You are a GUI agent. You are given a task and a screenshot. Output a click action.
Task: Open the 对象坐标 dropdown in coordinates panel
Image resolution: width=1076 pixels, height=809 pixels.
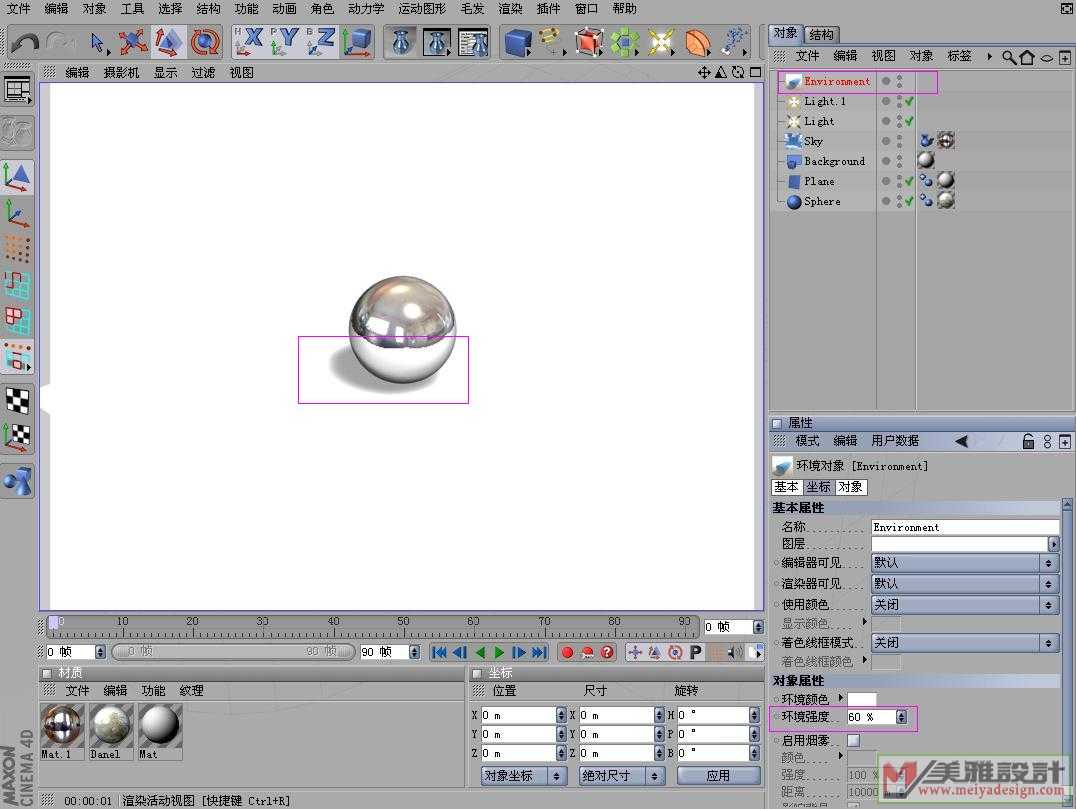click(524, 776)
